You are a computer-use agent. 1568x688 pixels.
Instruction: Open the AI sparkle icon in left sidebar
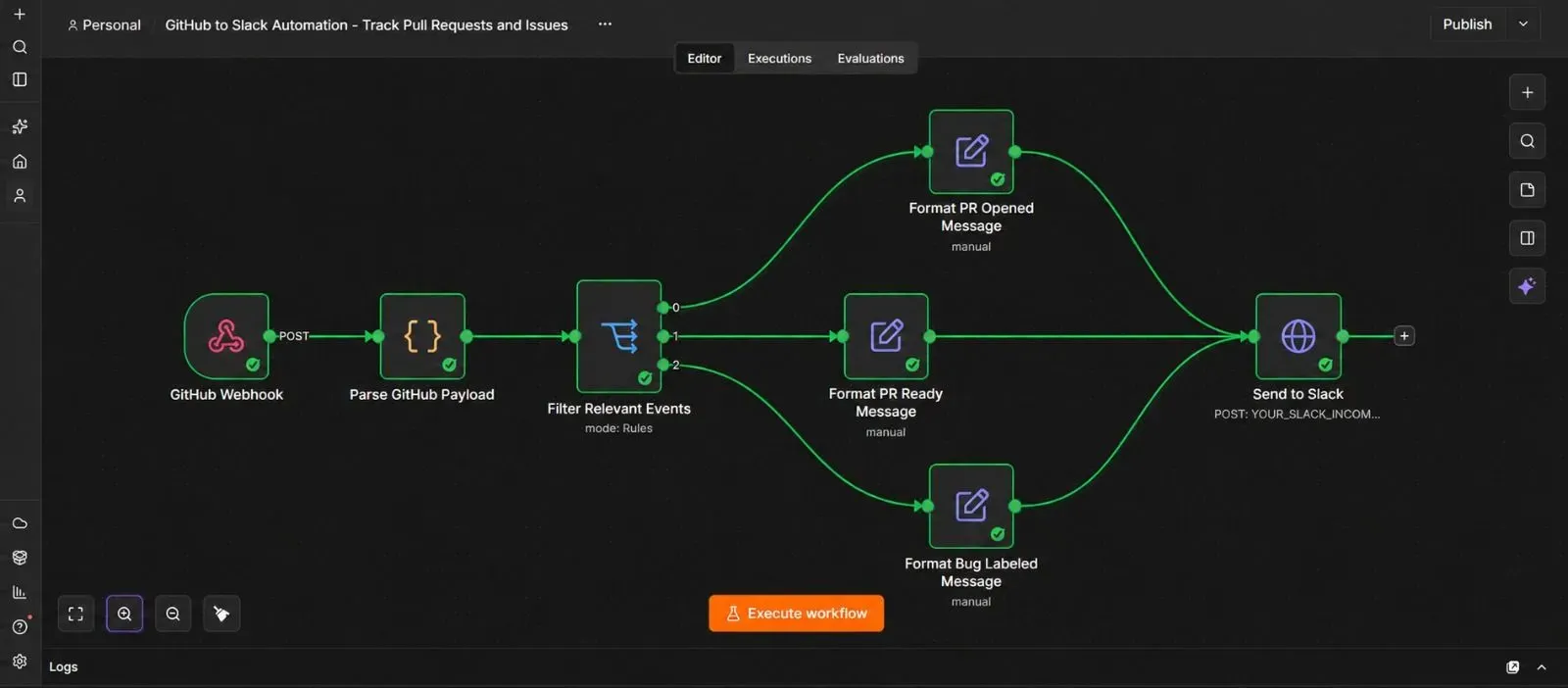point(20,126)
